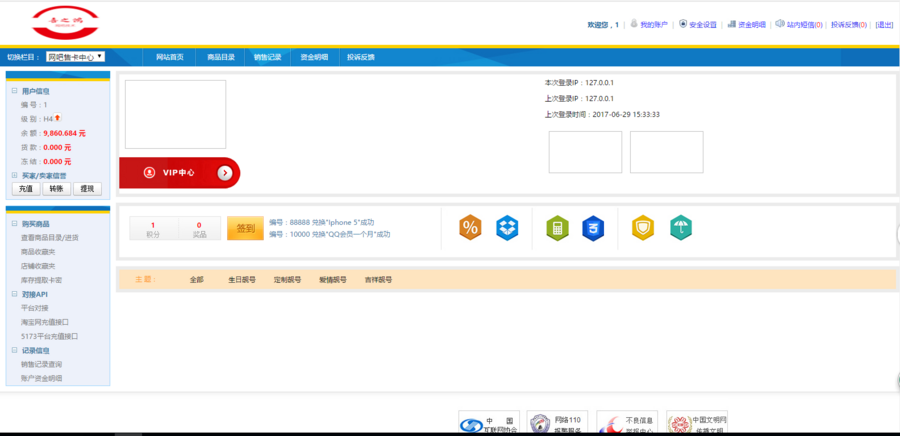Open 账户资金明细 in sidebar
The image size is (900, 436).
[41, 378]
